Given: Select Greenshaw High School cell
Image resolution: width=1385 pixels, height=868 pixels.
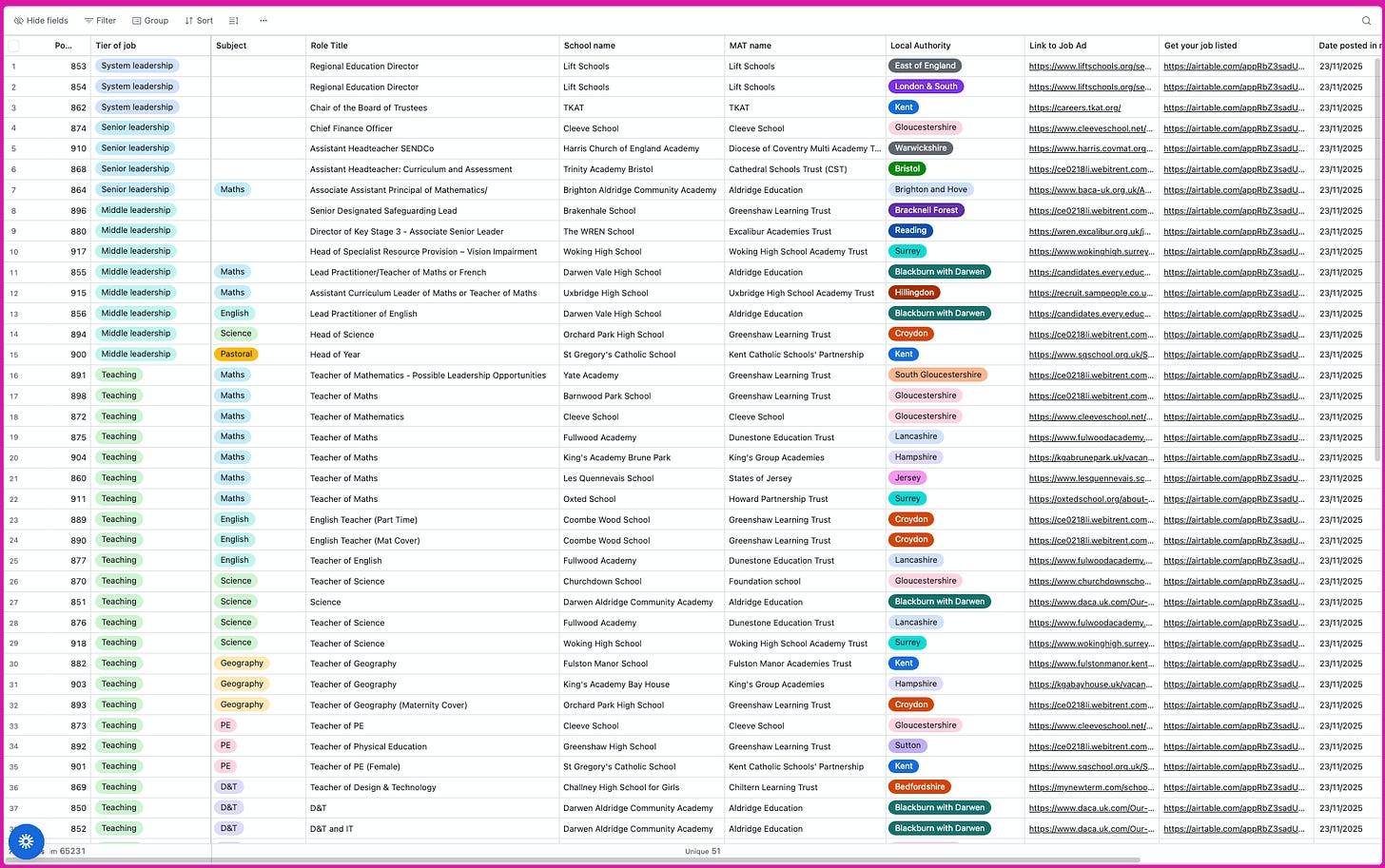Looking at the screenshot, I should [641, 746].
